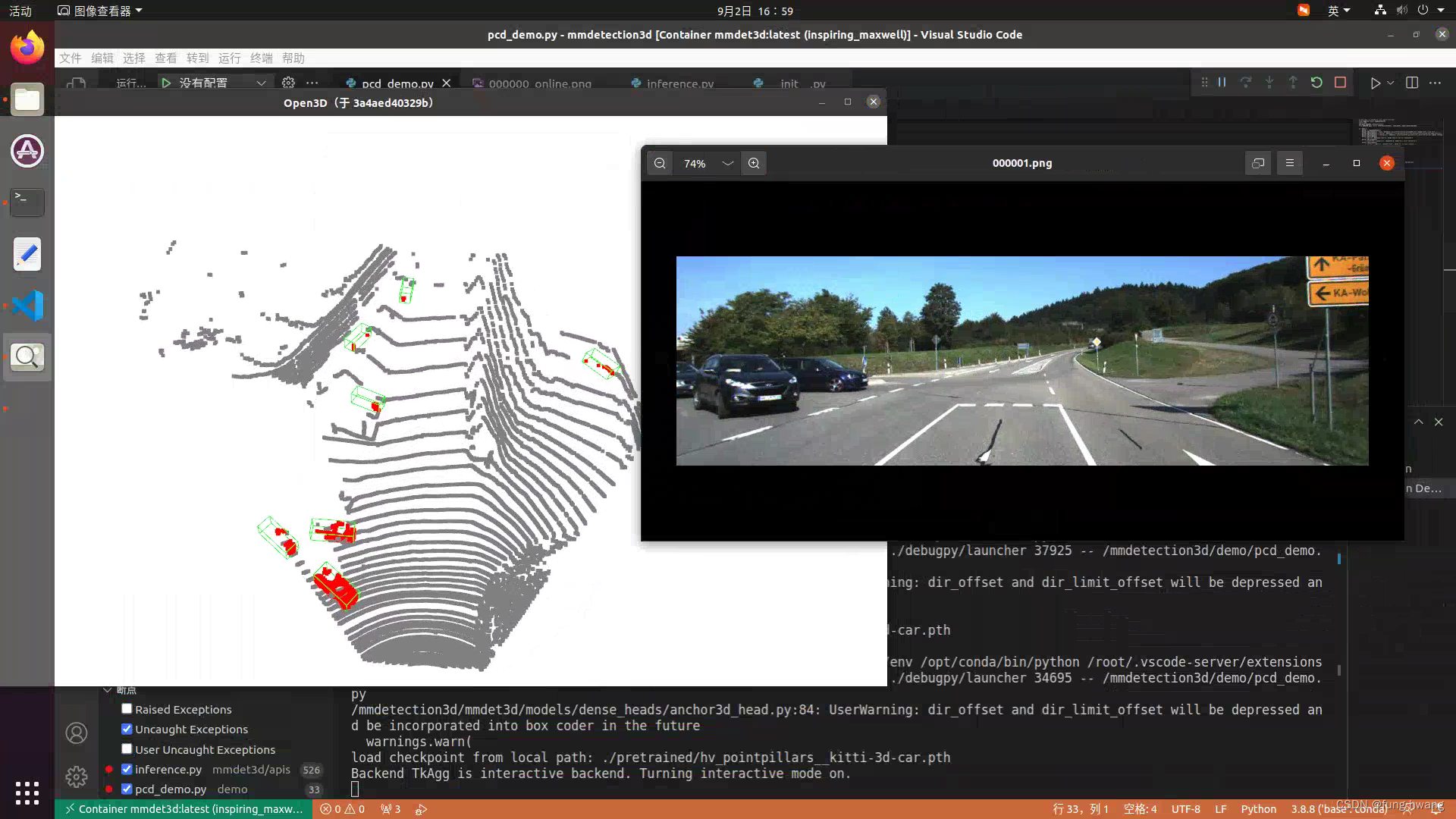Zoom in on 000001.png image
Viewport: 1456px width, 819px height.
point(754,163)
